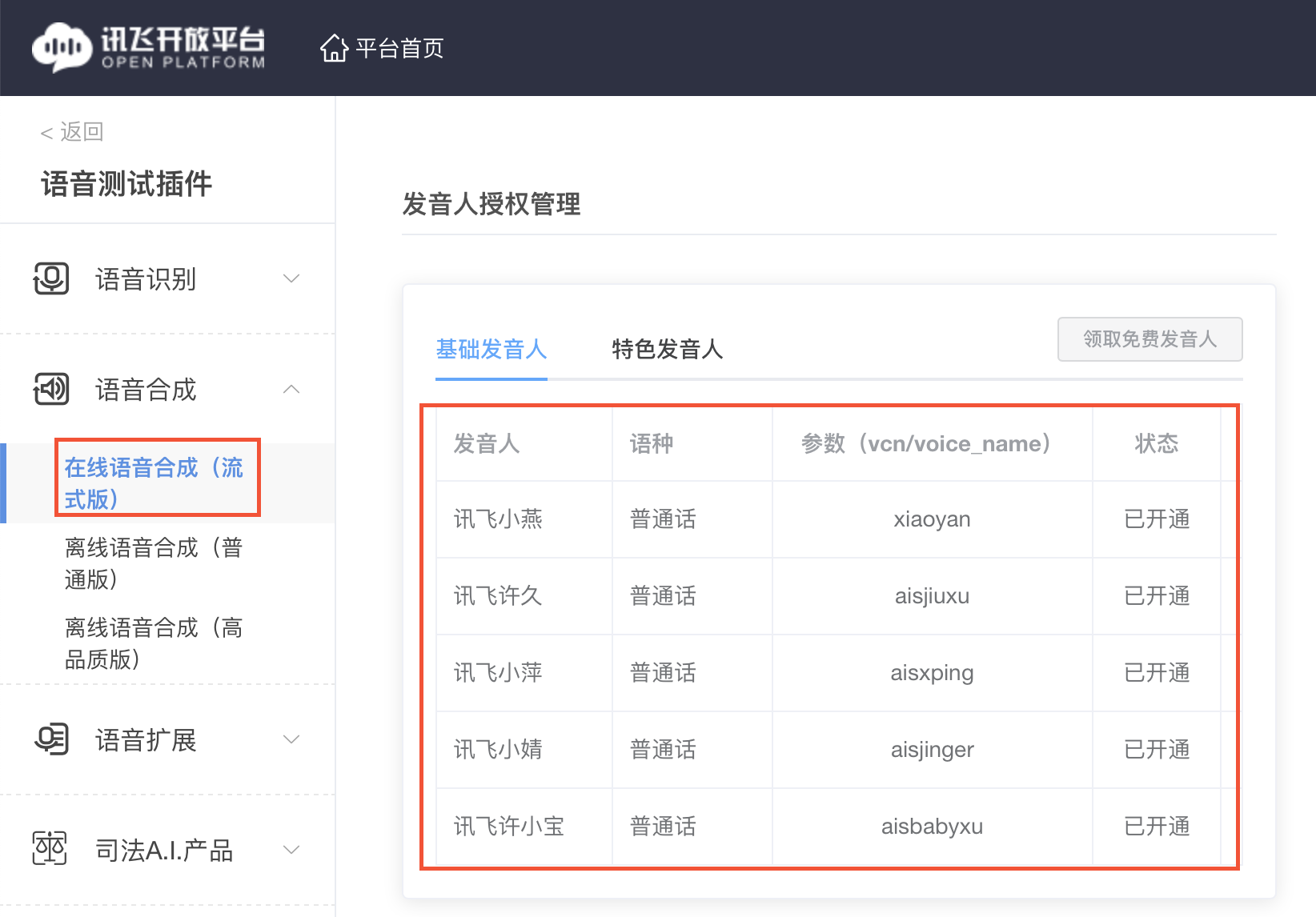Image resolution: width=1316 pixels, height=917 pixels.
Task: Click the iFlytek Open Platform logo
Action: [148, 48]
